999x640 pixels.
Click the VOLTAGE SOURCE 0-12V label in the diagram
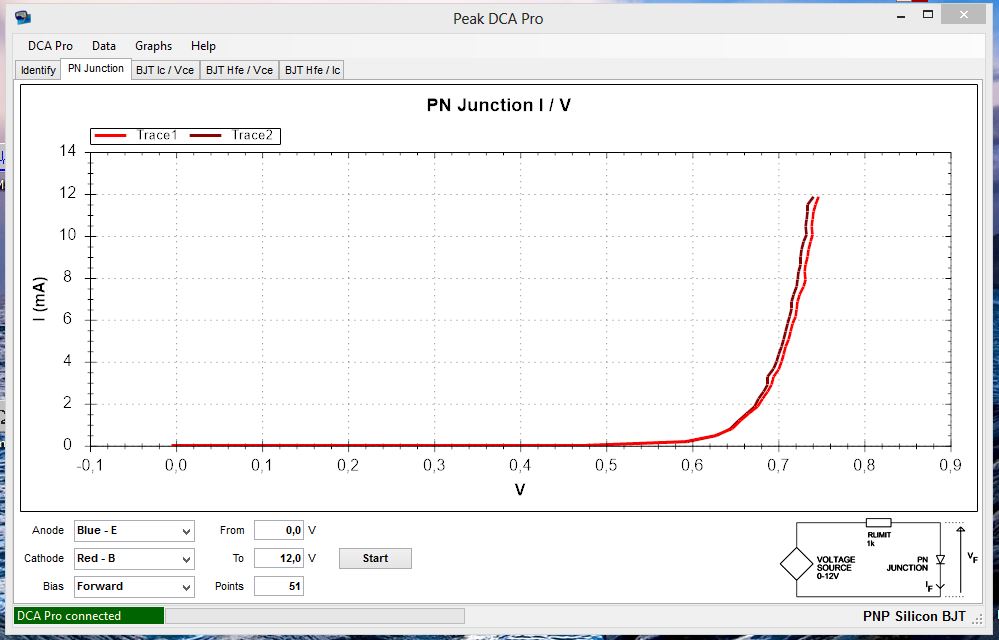835,567
